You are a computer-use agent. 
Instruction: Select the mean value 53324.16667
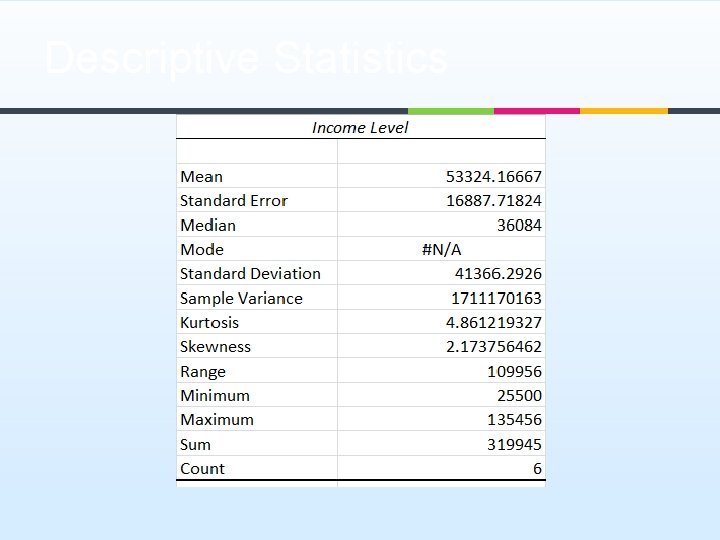coord(493,177)
